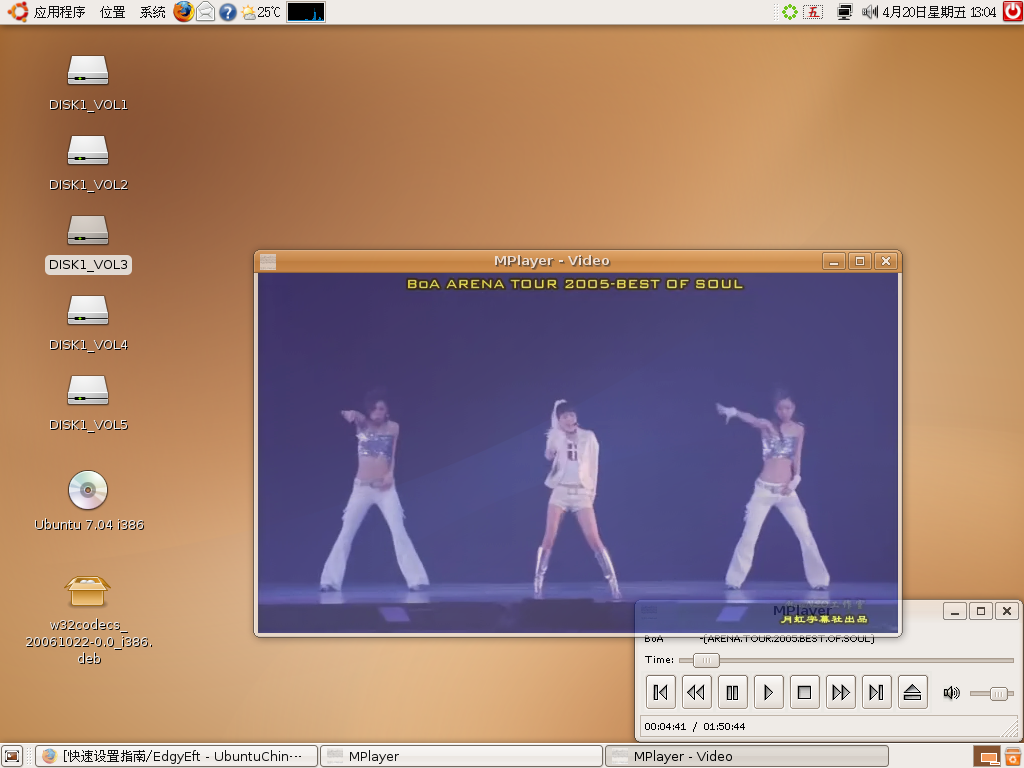Click the system monitor graph applet
1024x768 pixels.
click(x=306, y=12)
